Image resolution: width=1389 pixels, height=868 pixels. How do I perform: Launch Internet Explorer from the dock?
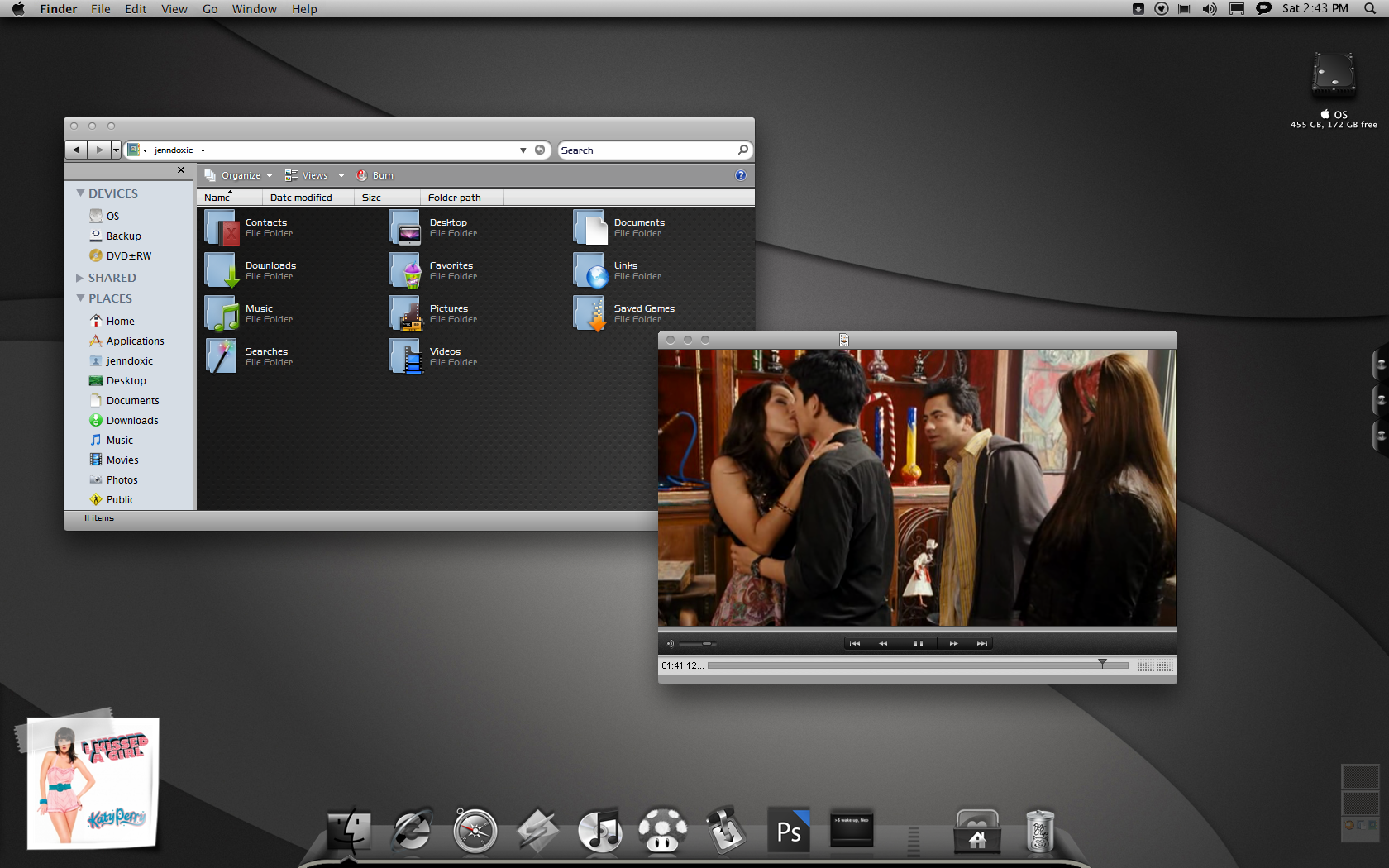click(412, 830)
